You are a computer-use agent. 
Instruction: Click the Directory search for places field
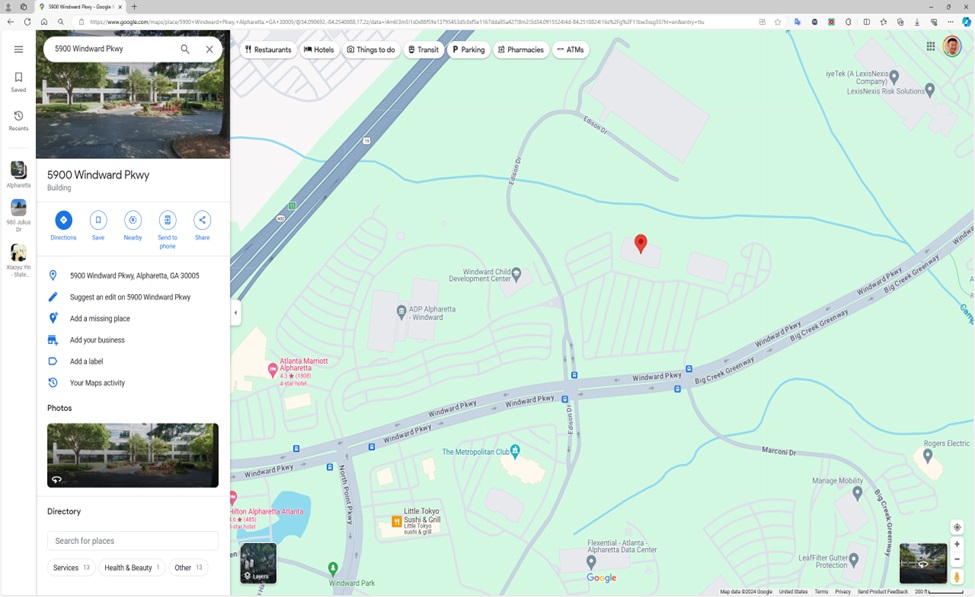132,540
